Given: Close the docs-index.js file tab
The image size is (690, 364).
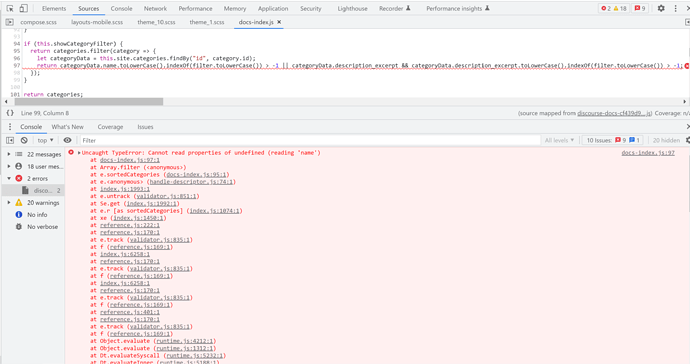Looking at the screenshot, I should tap(279, 22).
